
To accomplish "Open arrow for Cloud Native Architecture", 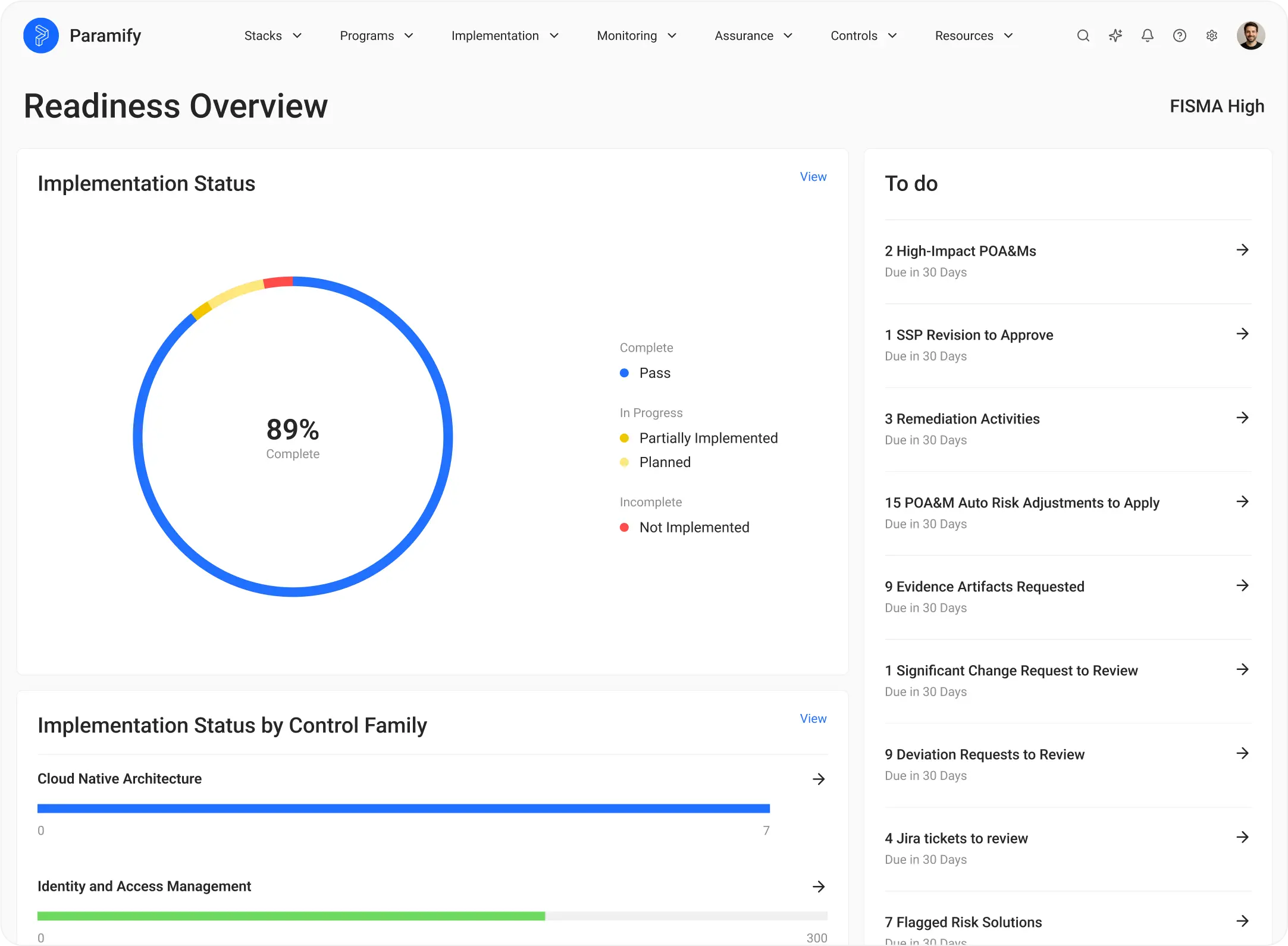I will pyautogui.click(x=819, y=779).
